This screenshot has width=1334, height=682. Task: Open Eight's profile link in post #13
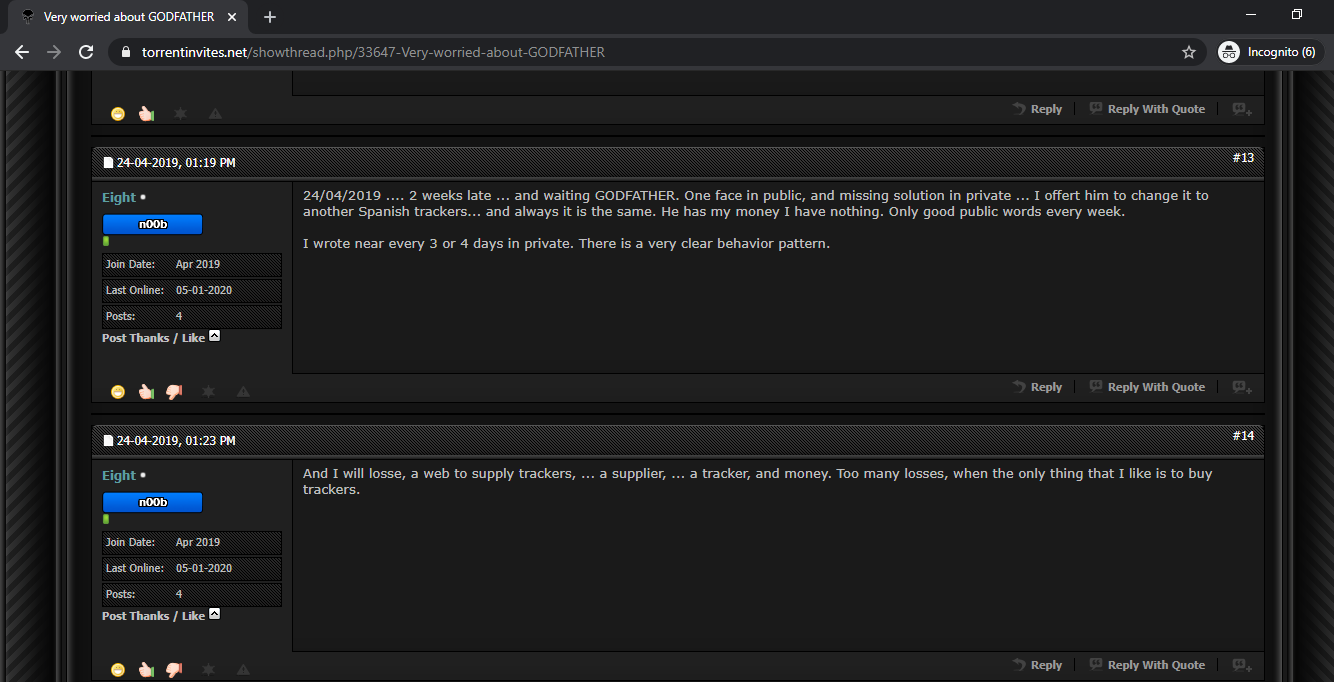click(119, 197)
